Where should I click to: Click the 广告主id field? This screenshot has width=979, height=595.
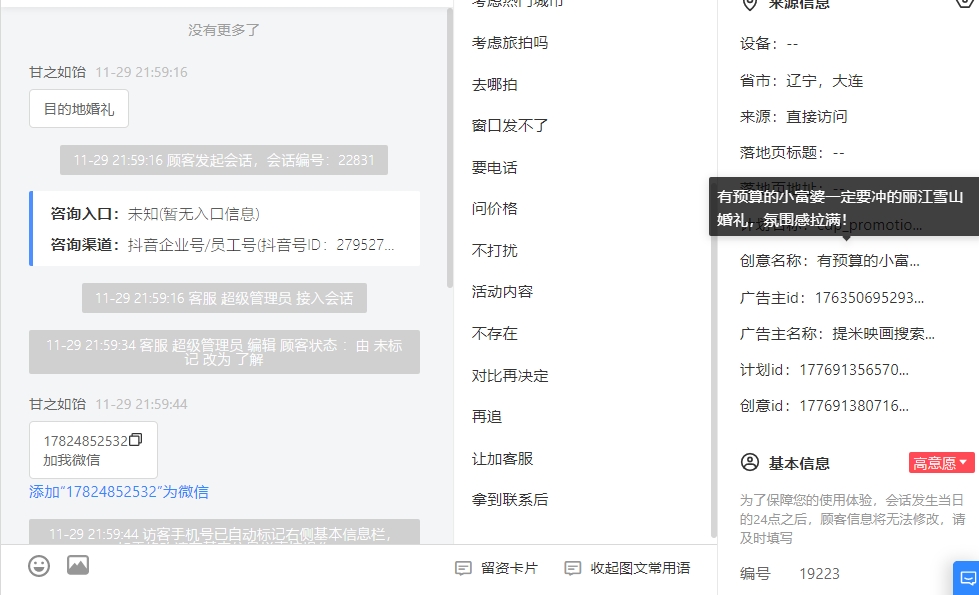point(832,297)
